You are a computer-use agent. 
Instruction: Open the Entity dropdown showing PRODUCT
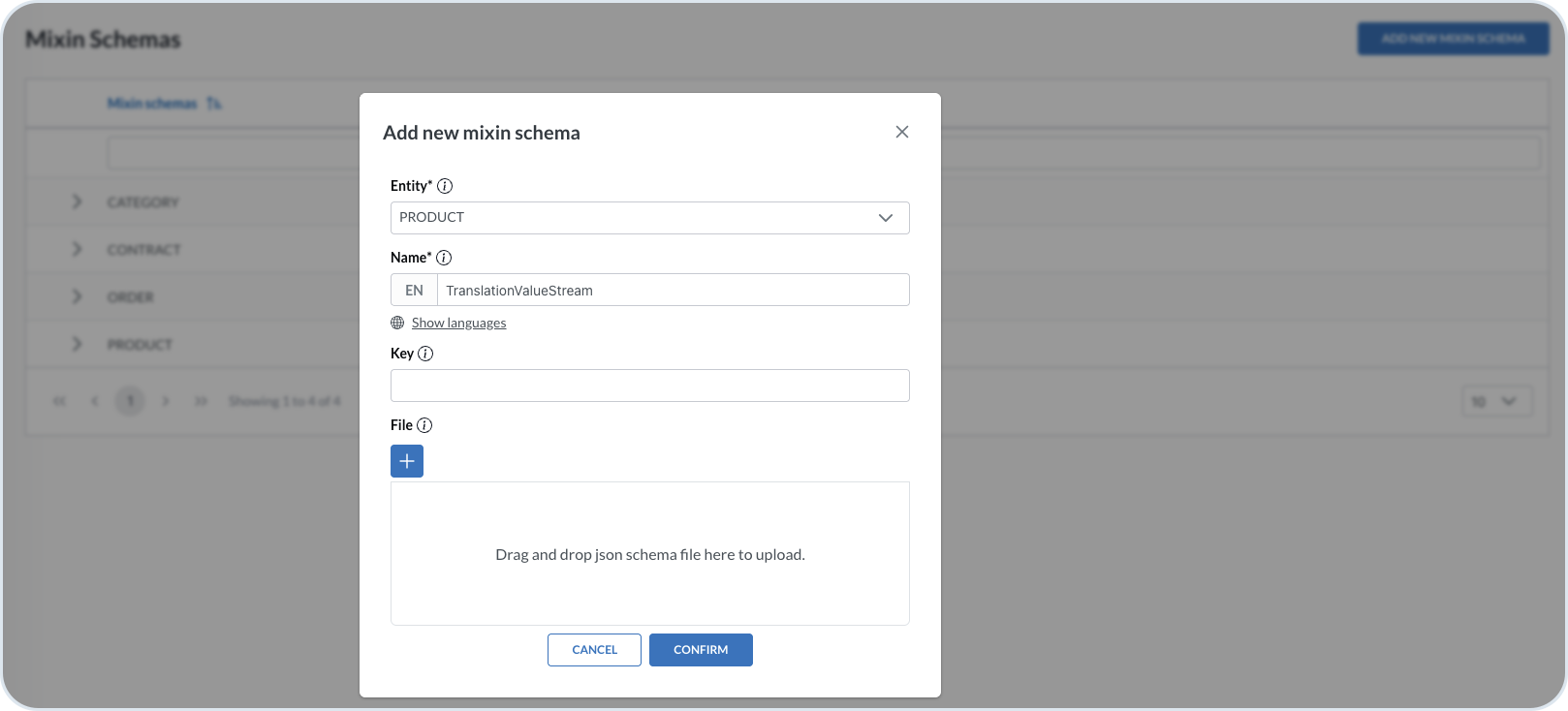(x=649, y=218)
